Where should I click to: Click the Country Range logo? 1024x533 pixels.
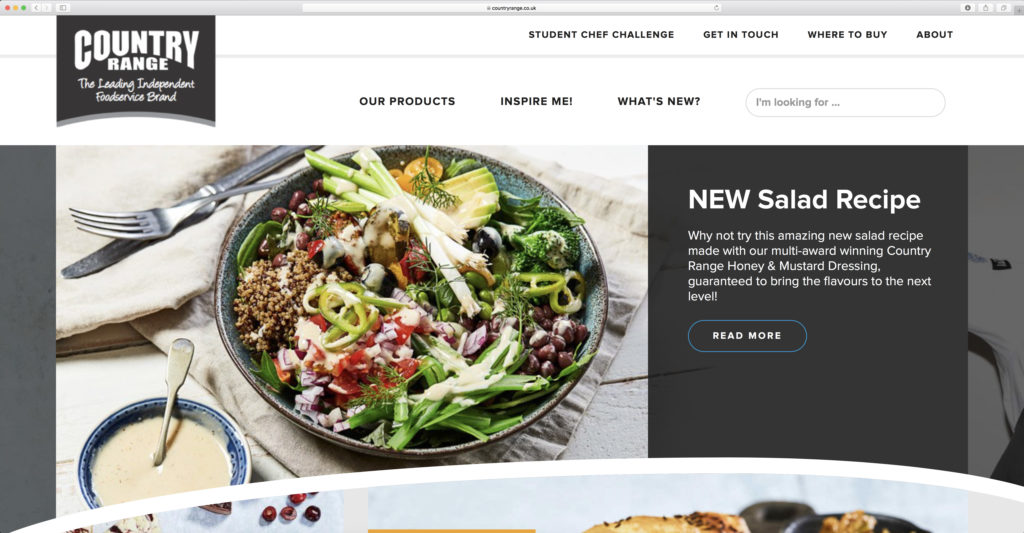[136, 71]
